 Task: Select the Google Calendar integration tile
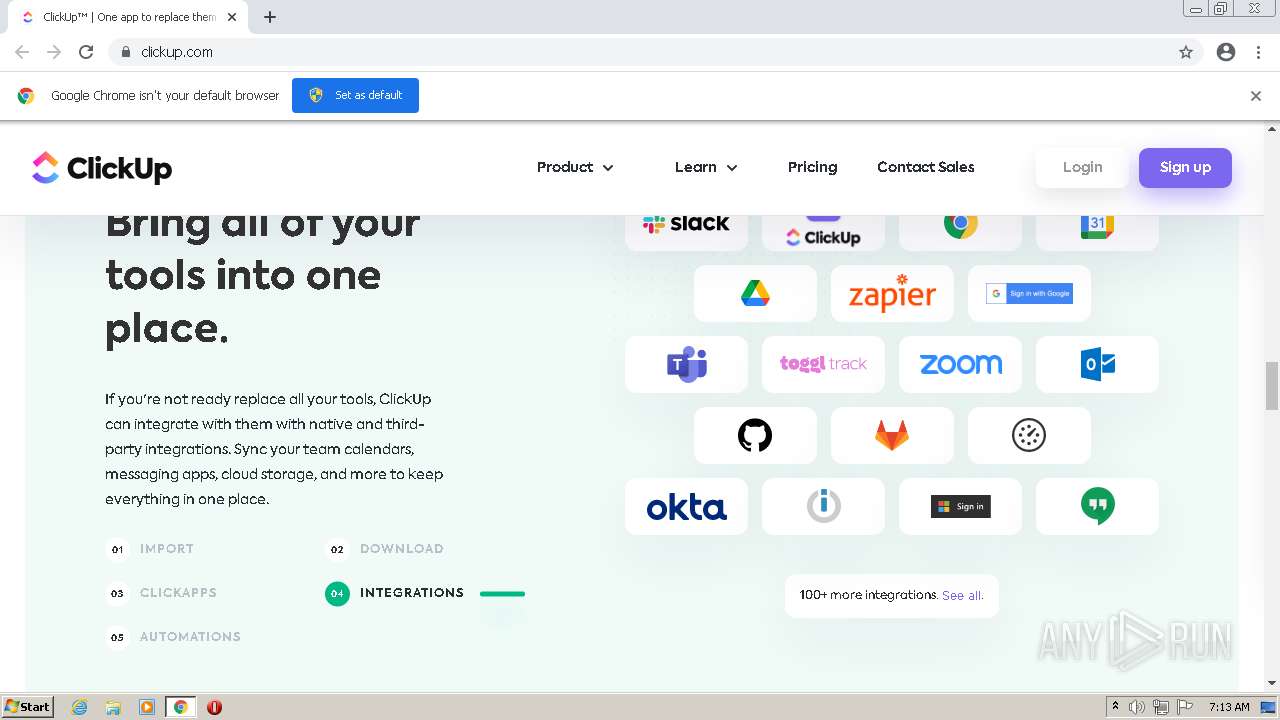tap(1097, 232)
